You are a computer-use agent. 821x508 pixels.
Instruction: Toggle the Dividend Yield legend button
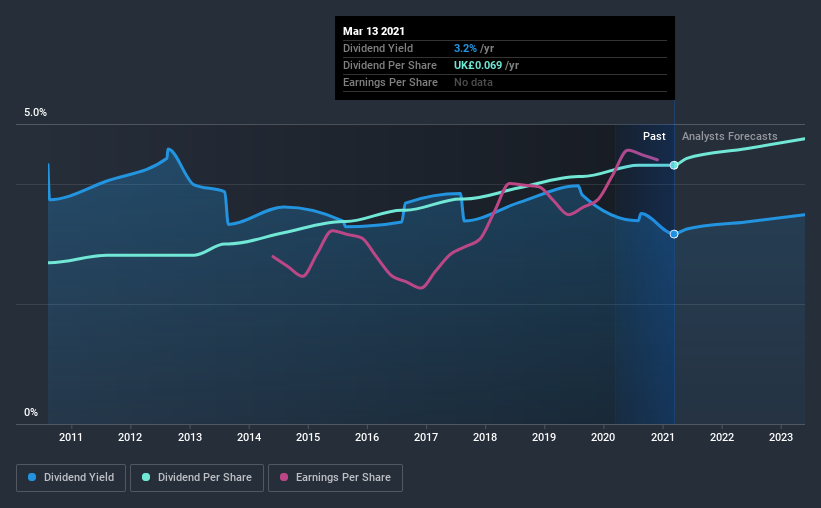tap(71, 478)
